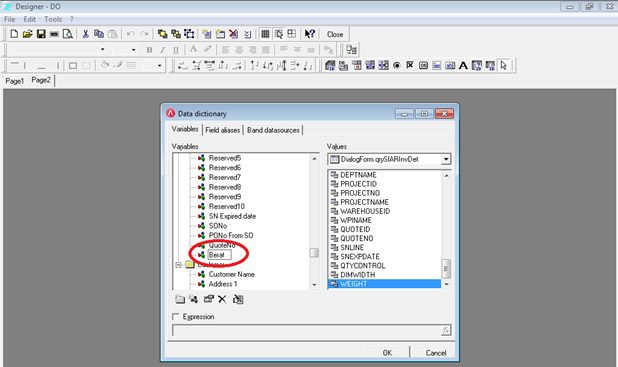
Task: Open the font name dropdown
Action: click(x=102, y=50)
